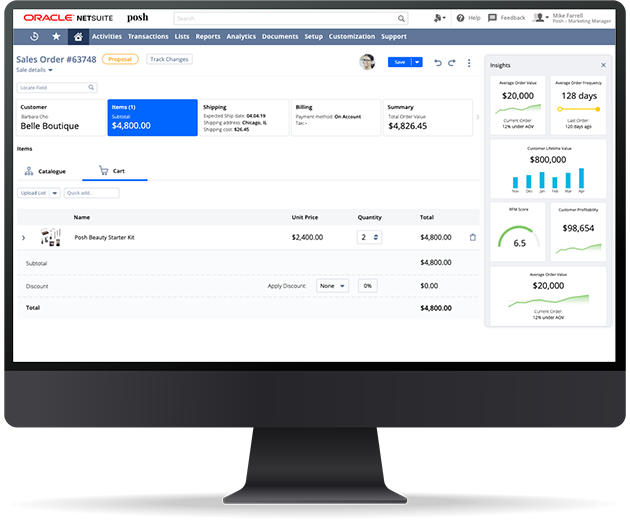Image resolution: width=630 pixels, height=520 pixels.
Task: Open the Analytics menu
Action: (x=241, y=37)
